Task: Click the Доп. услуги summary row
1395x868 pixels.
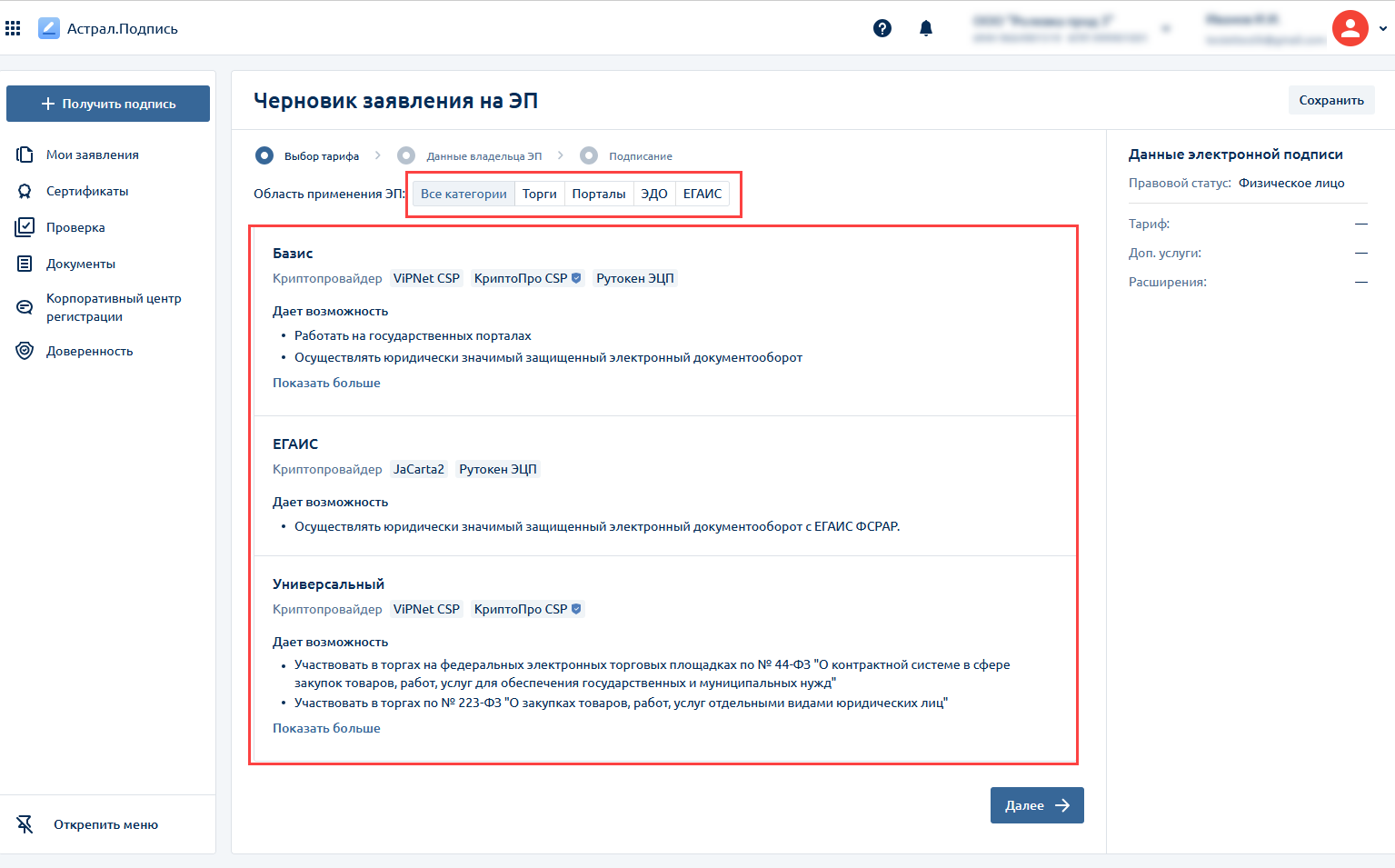Action: coord(1248,253)
